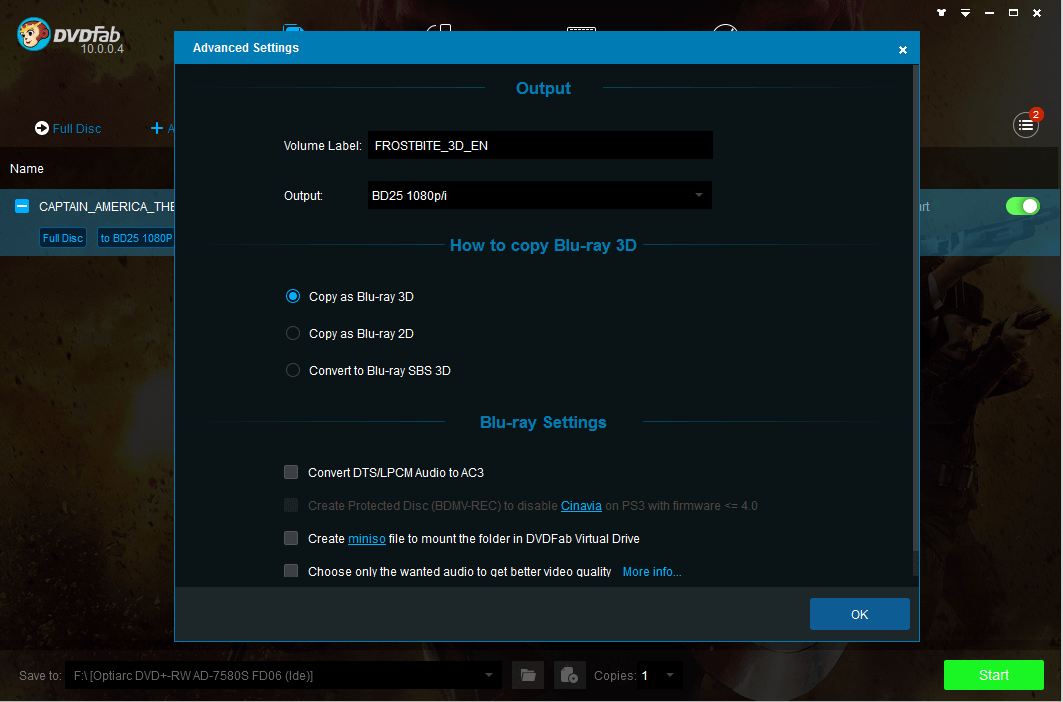The width and height of the screenshot is (1063, 702).
Task: Open the miniso link
Action: coord(367,539)
